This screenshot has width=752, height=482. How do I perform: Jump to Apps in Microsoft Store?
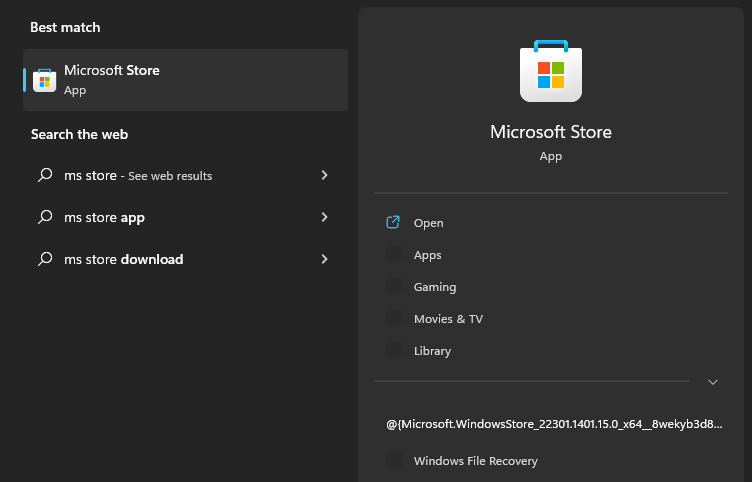point(551,255)
